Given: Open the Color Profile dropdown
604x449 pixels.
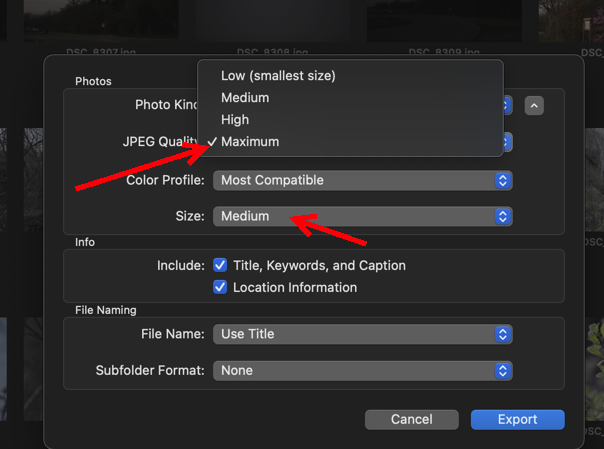Looking at the screenshot, I should click(x=362, y=181).
